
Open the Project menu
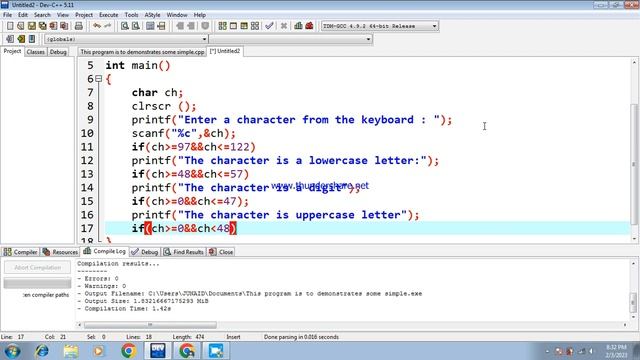coord(84,15)
